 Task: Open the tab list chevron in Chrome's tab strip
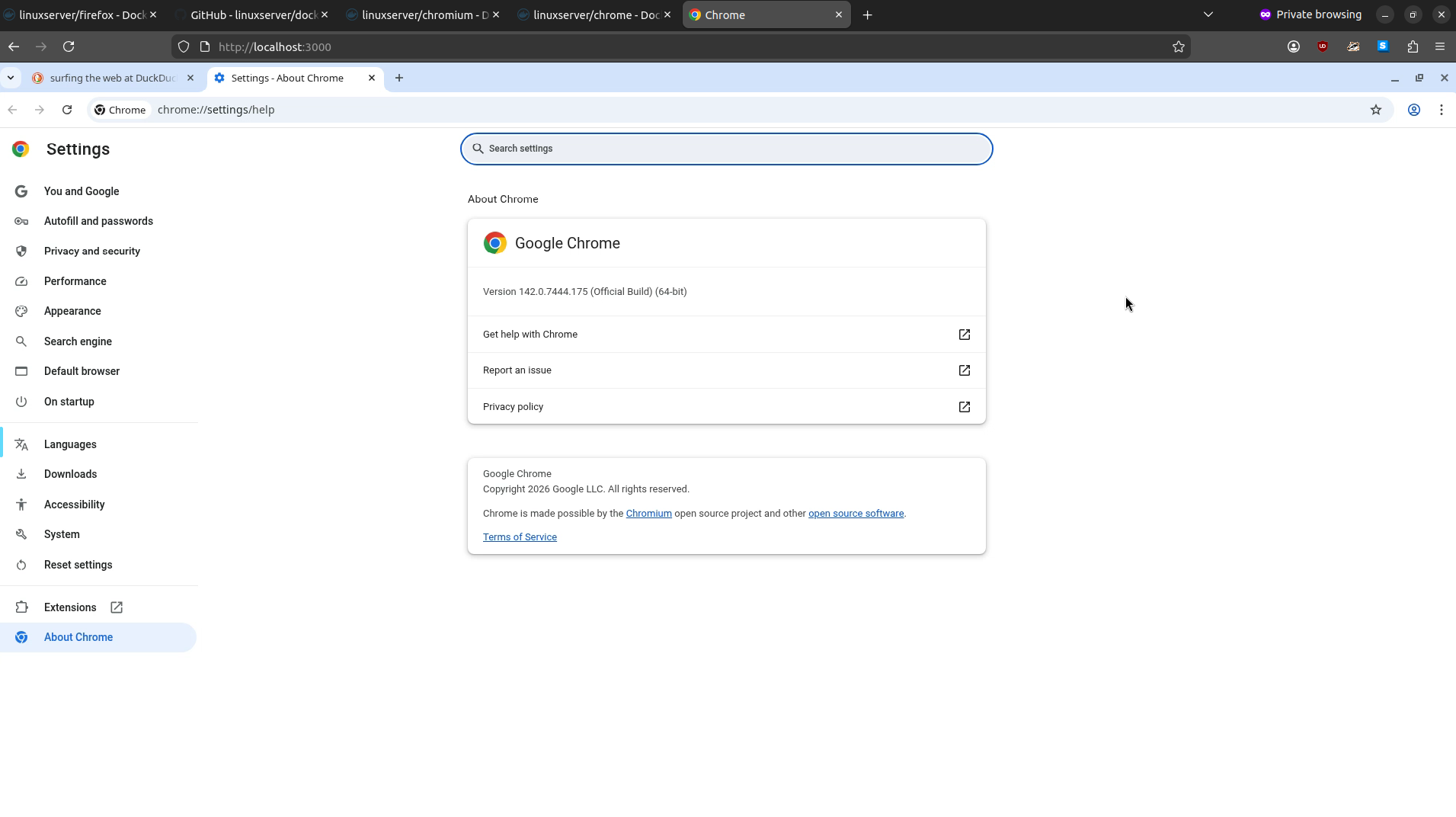11,78
